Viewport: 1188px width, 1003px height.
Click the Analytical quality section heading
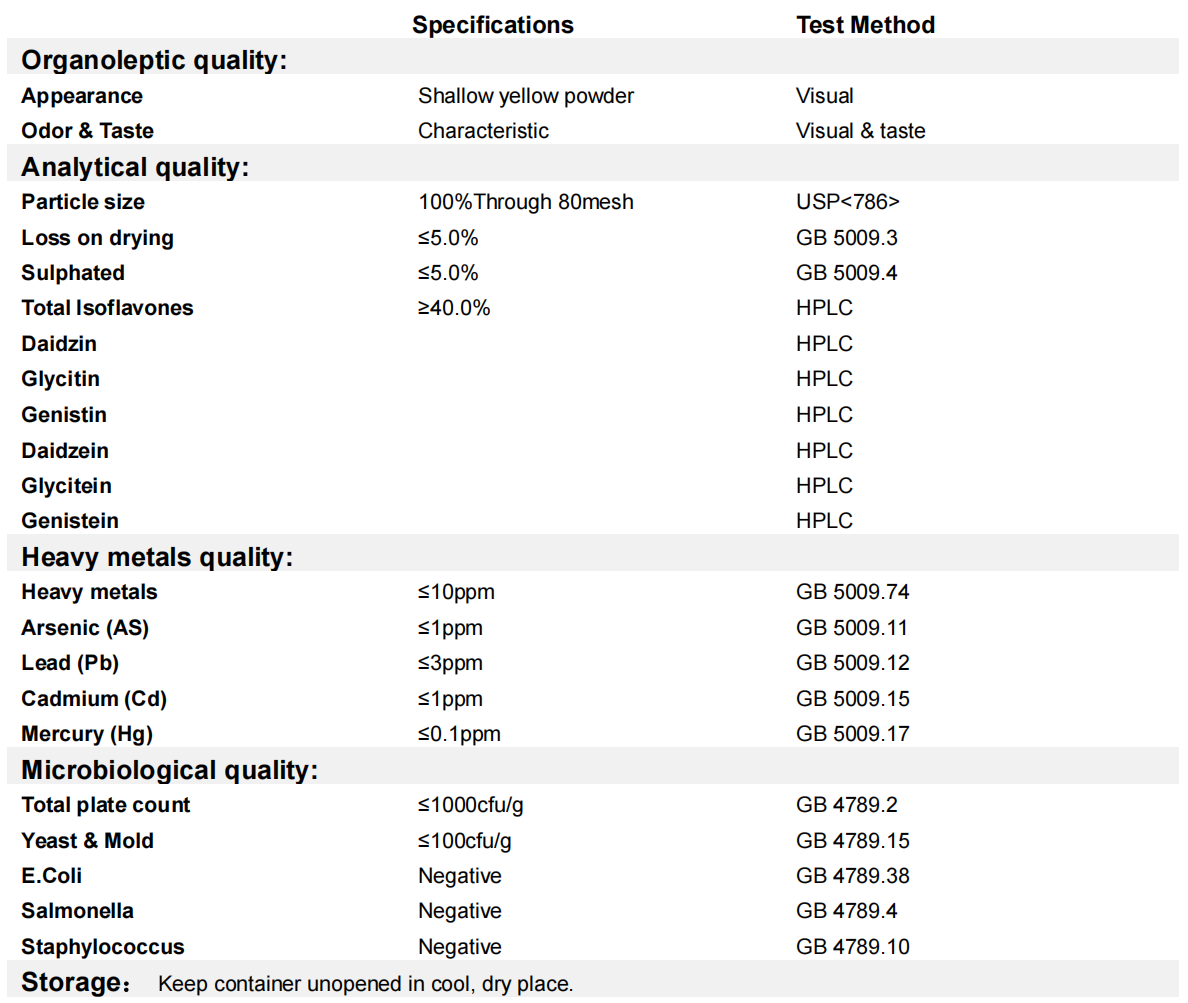tap(135, 167)
